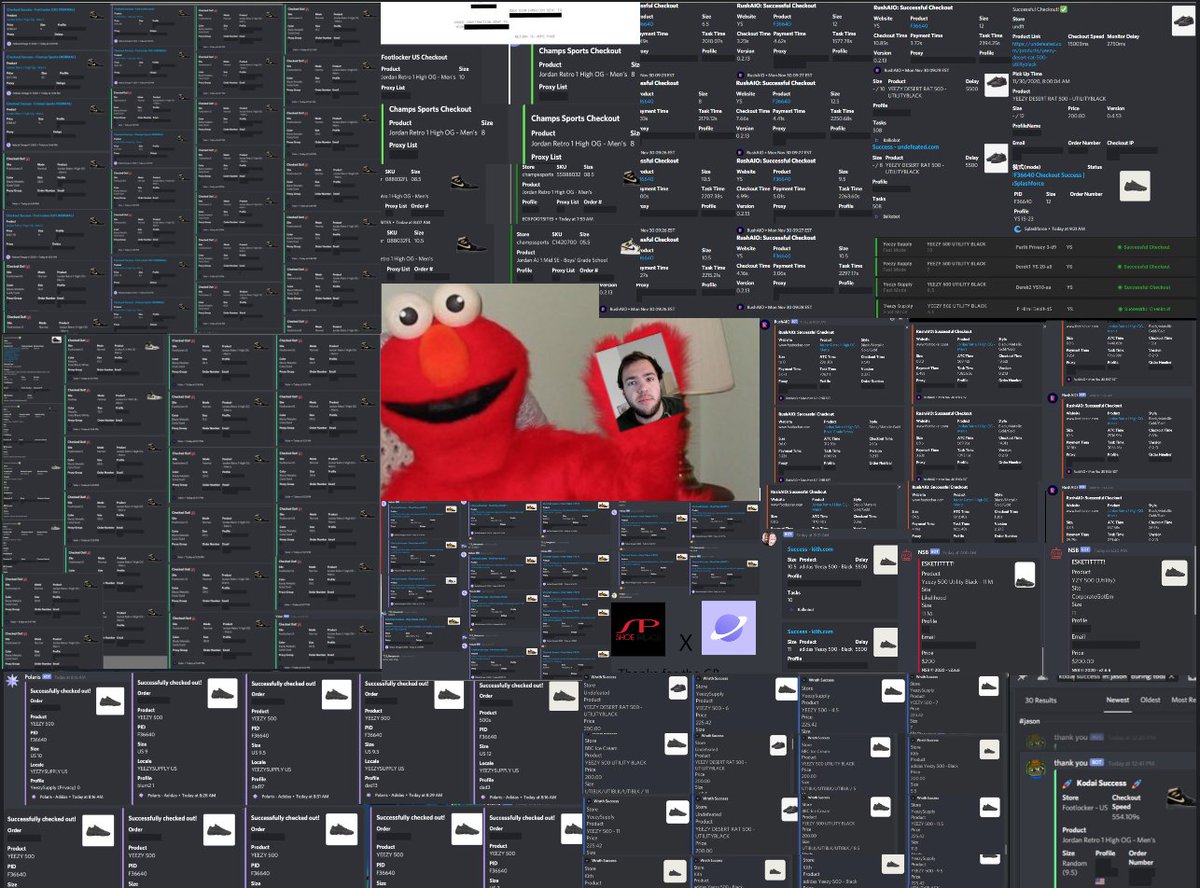Open shoe thumbnail in size 10.5 kith.com embed
The image size is (1200, 888).
885,560
